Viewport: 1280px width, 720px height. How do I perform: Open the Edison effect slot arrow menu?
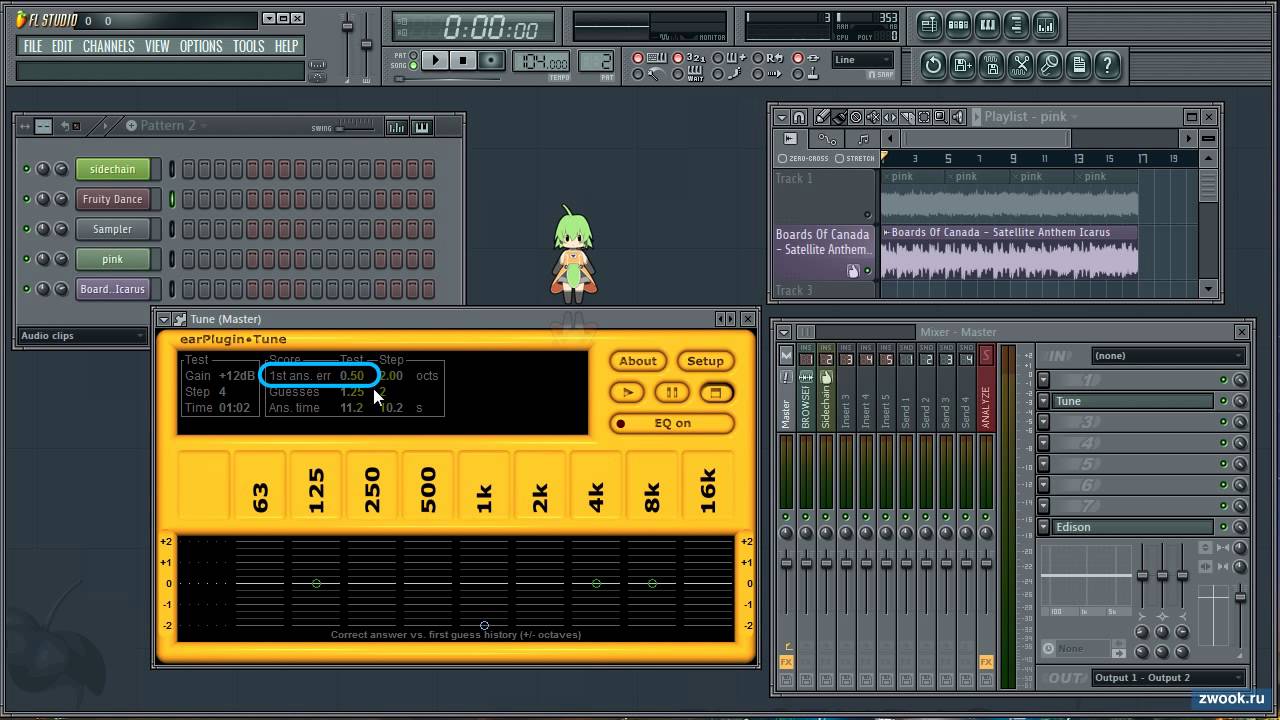coord(1044,527)
